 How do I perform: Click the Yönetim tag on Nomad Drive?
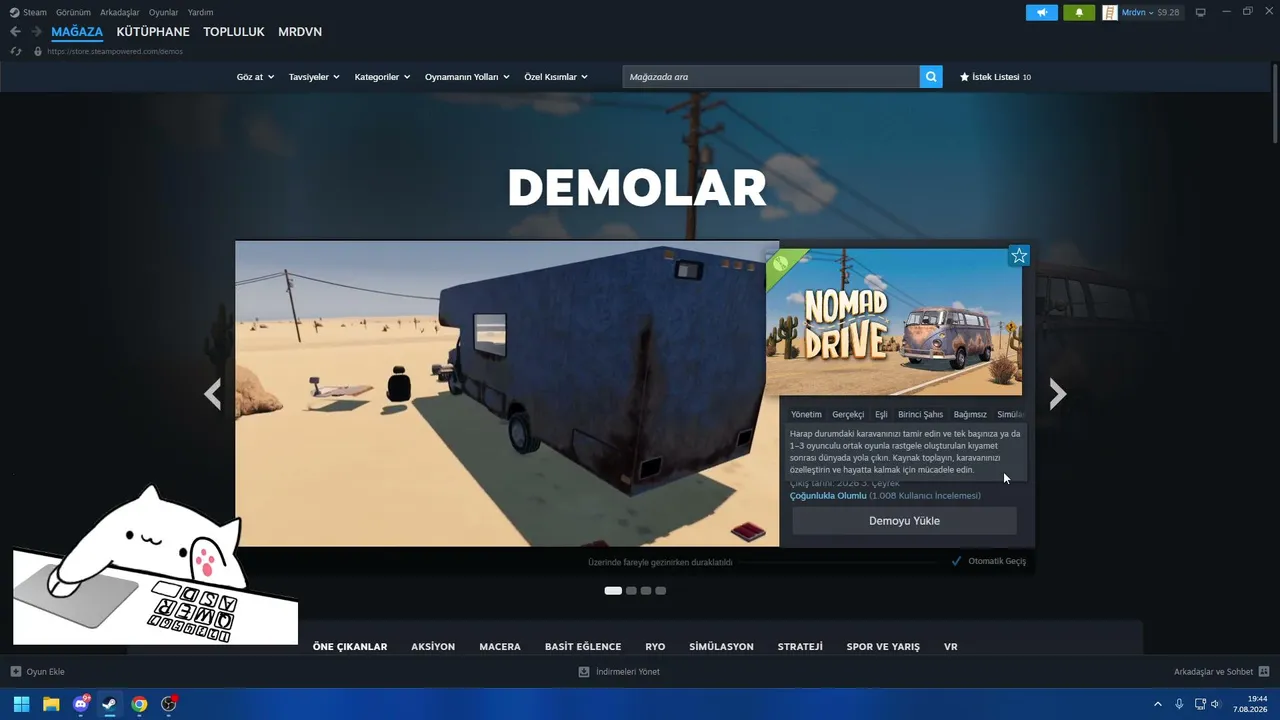(806, 414)
